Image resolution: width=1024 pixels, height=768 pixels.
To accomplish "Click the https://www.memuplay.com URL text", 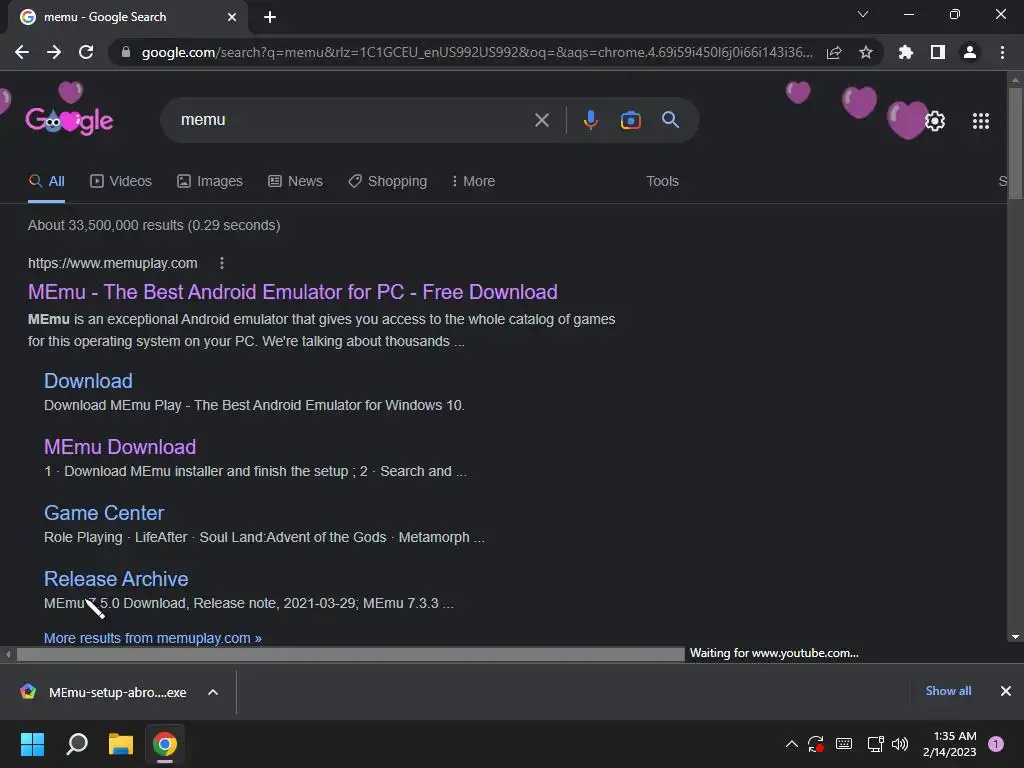I will click(112, 263).
